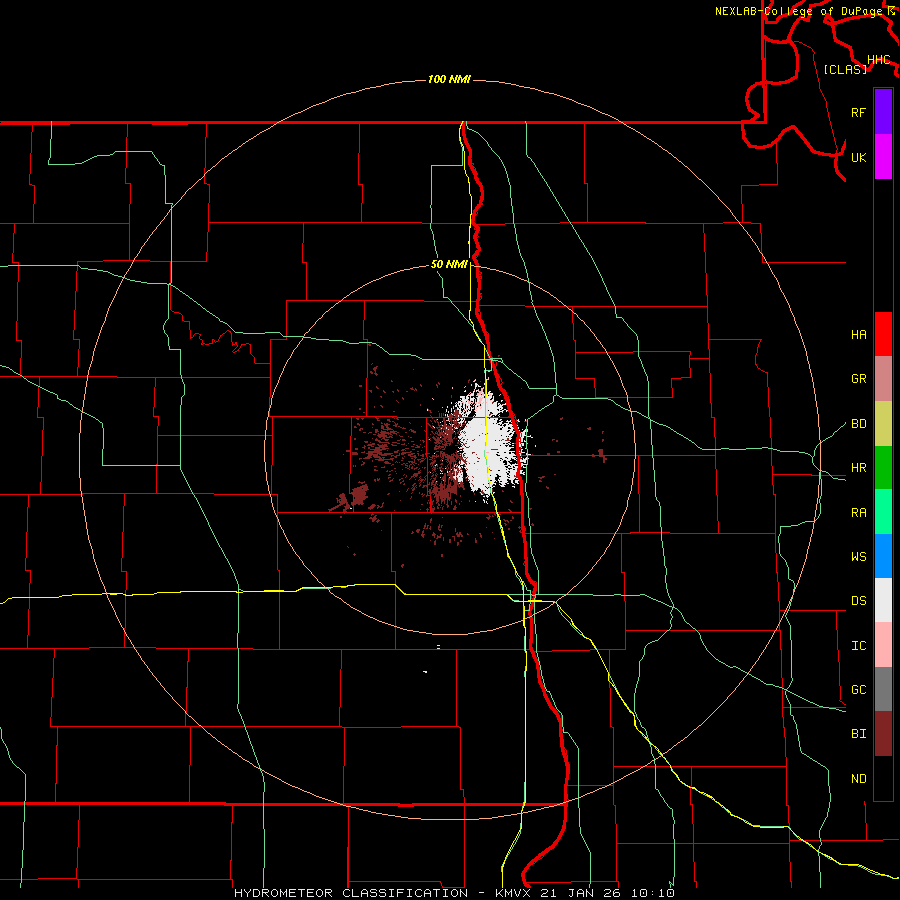Select the BD yellow legend swatch
The image size is (900, 900).
click(x=883, y=424)
